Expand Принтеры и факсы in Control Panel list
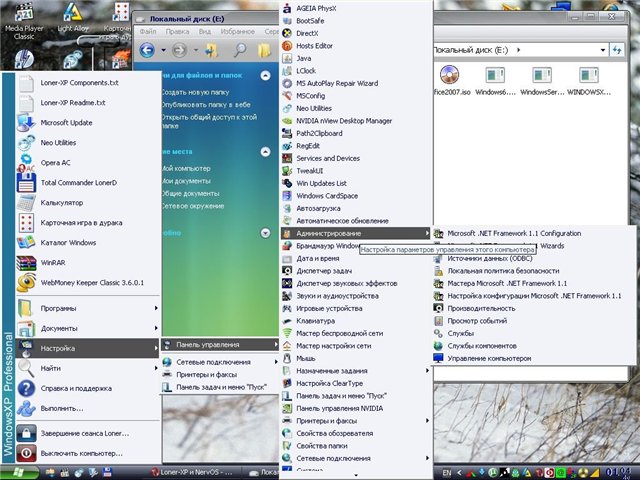Image resolution: width=640 pixels, height=480 pixels. pos(356,420)
